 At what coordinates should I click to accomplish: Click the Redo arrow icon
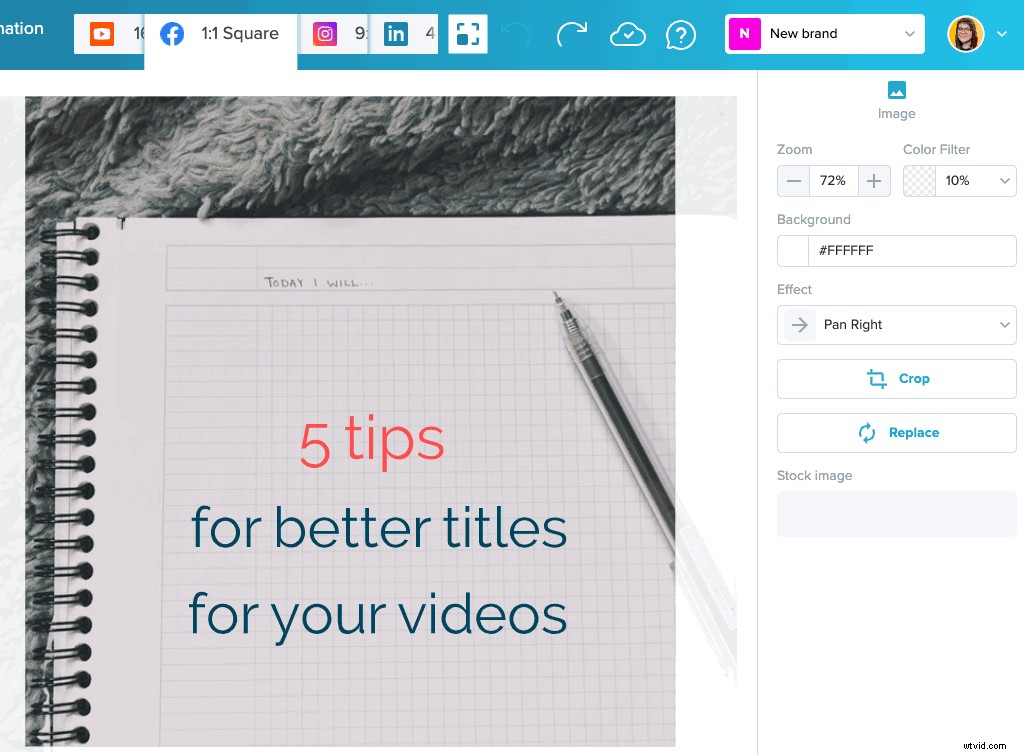tap(572, 34)
